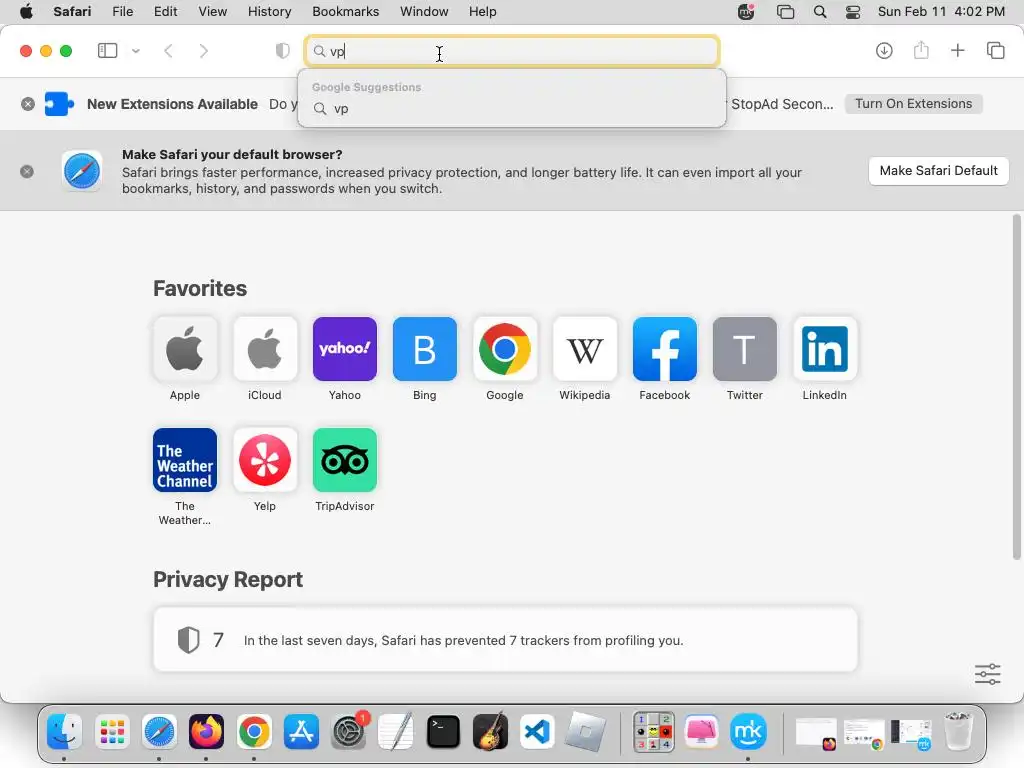Click the Spotlight search icon in menu bar
The height and width of the screenshot is (768, 1024).
click(820, 12)
